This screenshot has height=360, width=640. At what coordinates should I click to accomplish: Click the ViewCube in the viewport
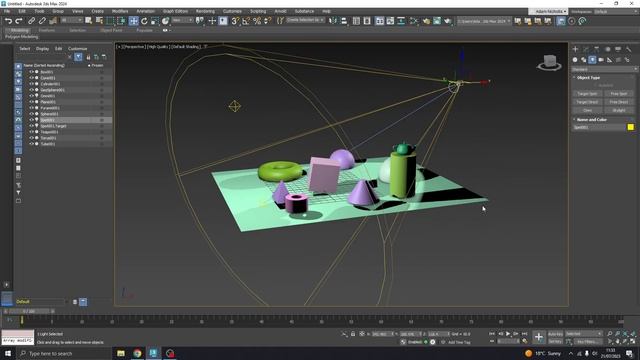click(549, 62)
